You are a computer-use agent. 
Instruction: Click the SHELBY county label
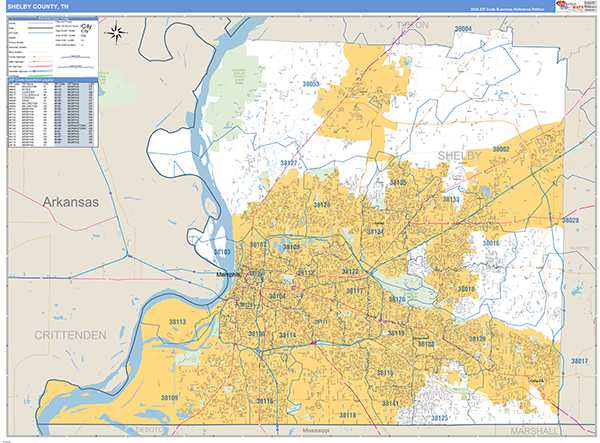459,155
